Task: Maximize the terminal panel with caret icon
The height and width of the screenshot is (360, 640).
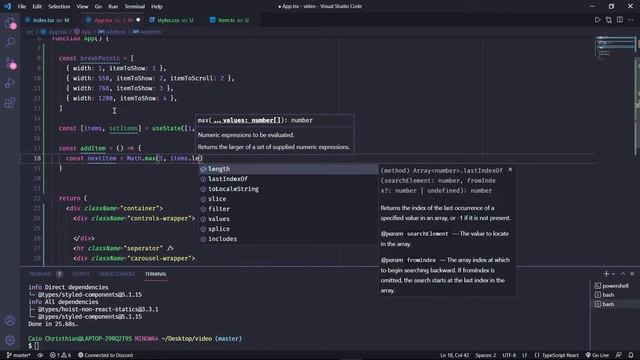Action: (623, 274)
